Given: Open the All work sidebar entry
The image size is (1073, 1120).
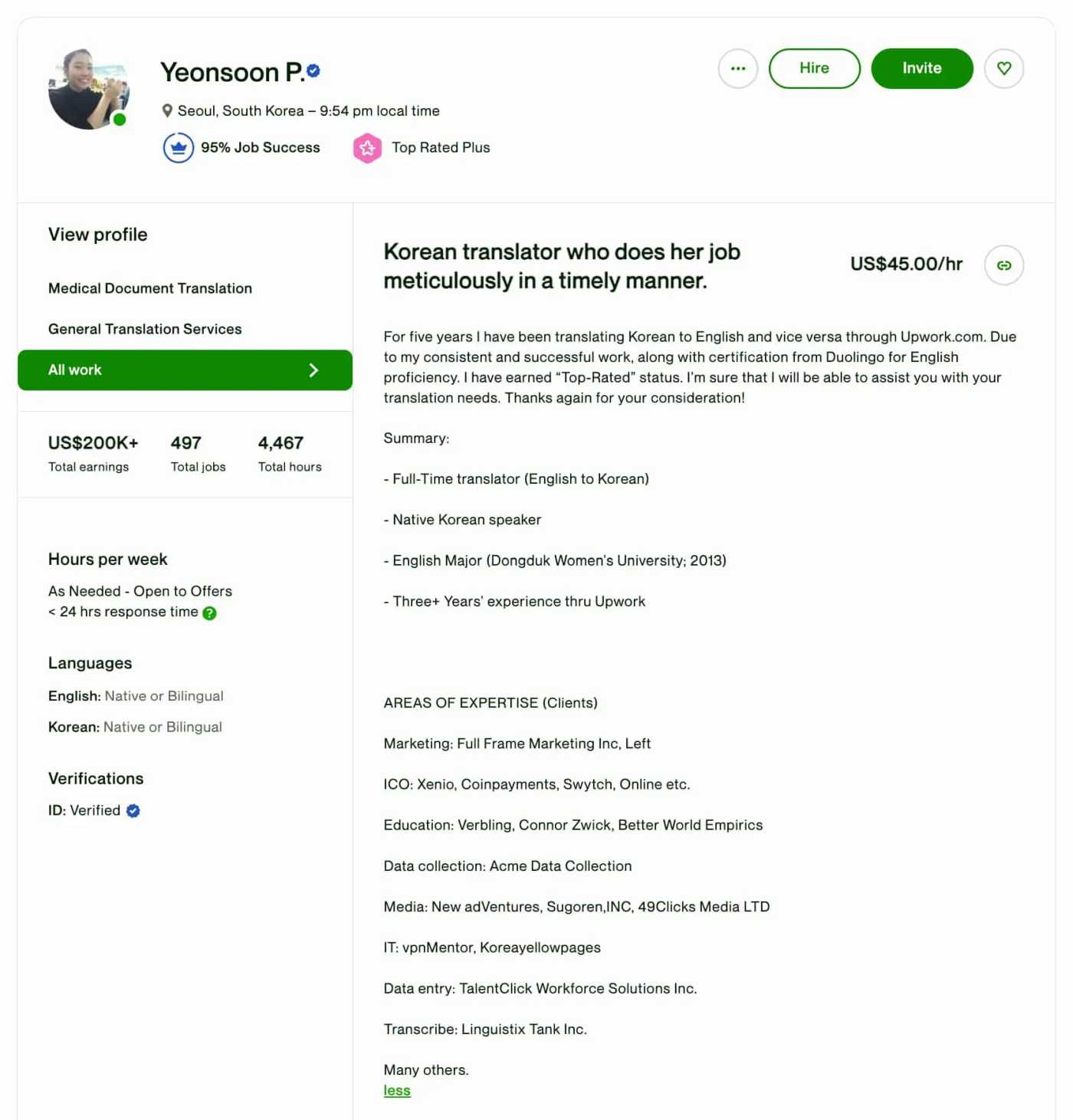Looking at the screenshot, I should 74,370.
